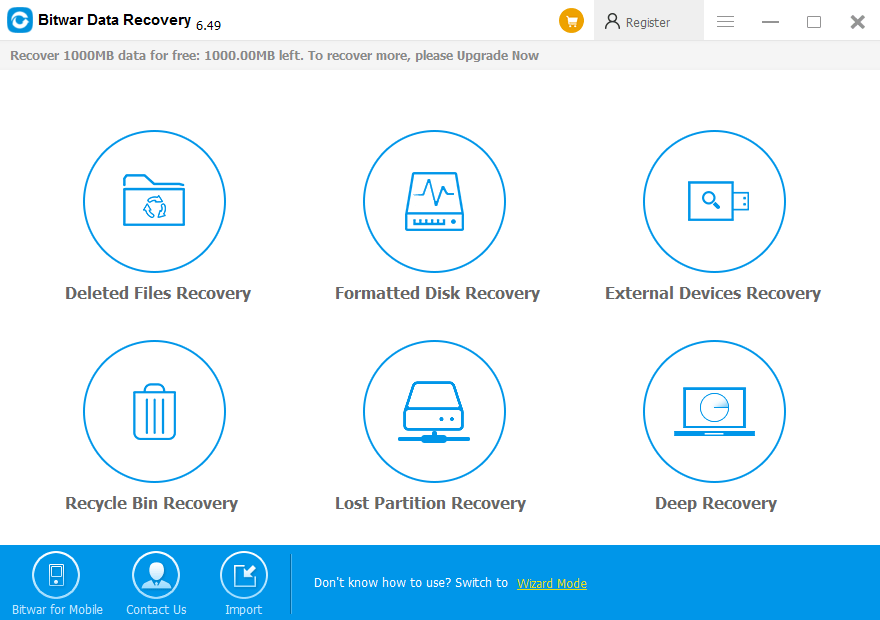Click the Contact Us label
The height and width of the screenshot is (620, 880).
coord(156,609)
